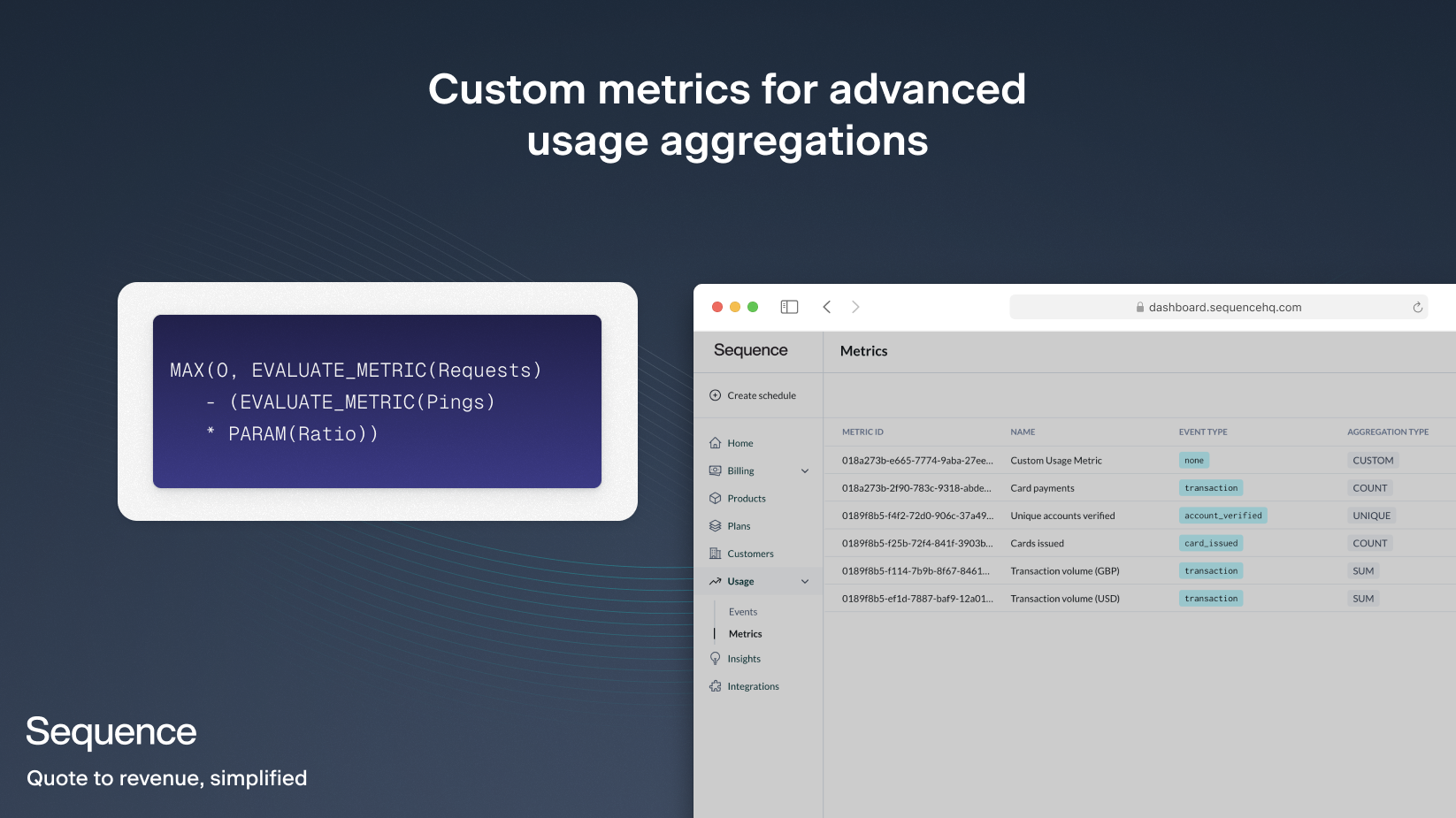Select the Metrics submenu item

pos(745,634)
